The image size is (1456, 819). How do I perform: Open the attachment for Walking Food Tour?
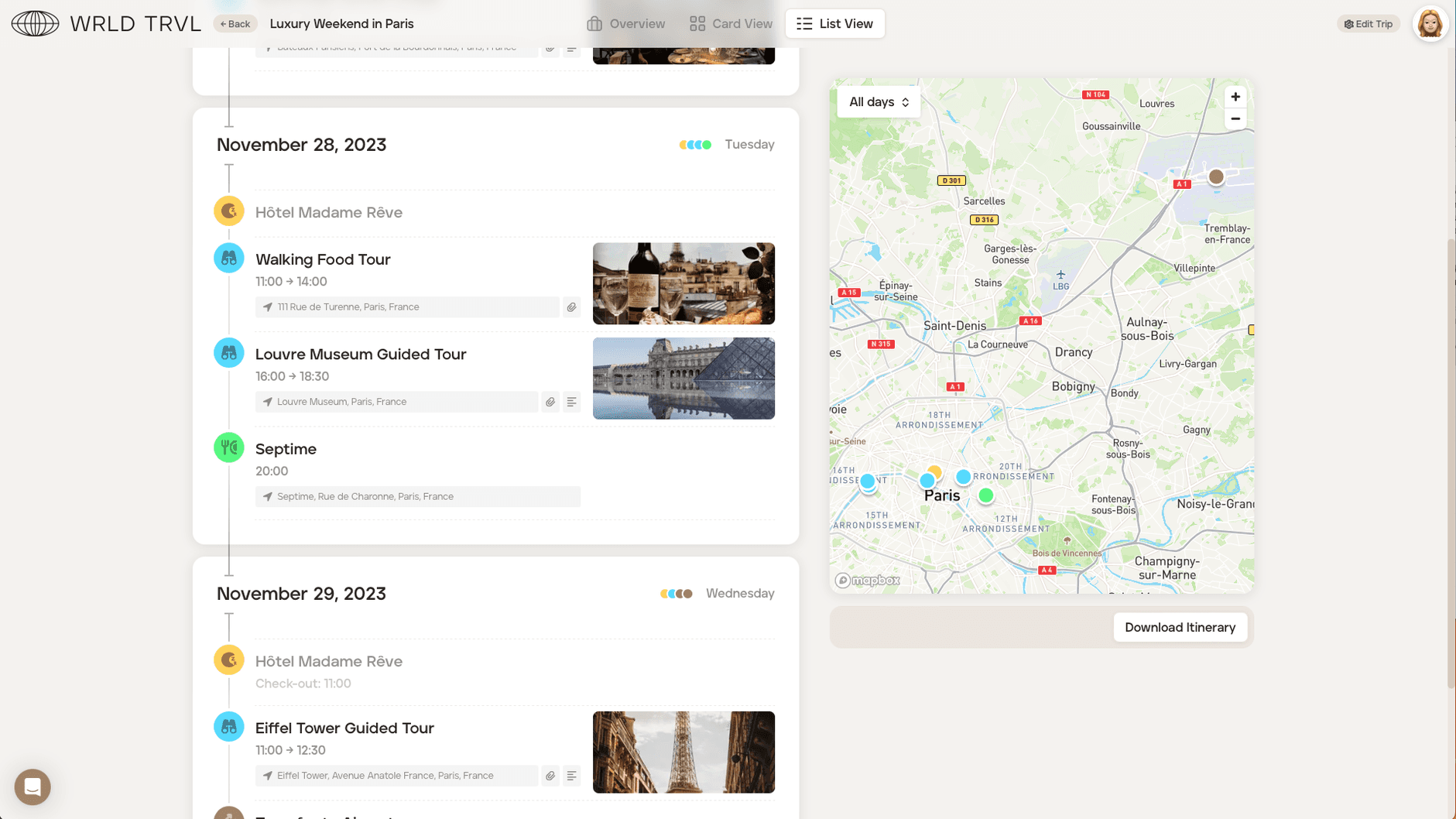tap(571, 307)
